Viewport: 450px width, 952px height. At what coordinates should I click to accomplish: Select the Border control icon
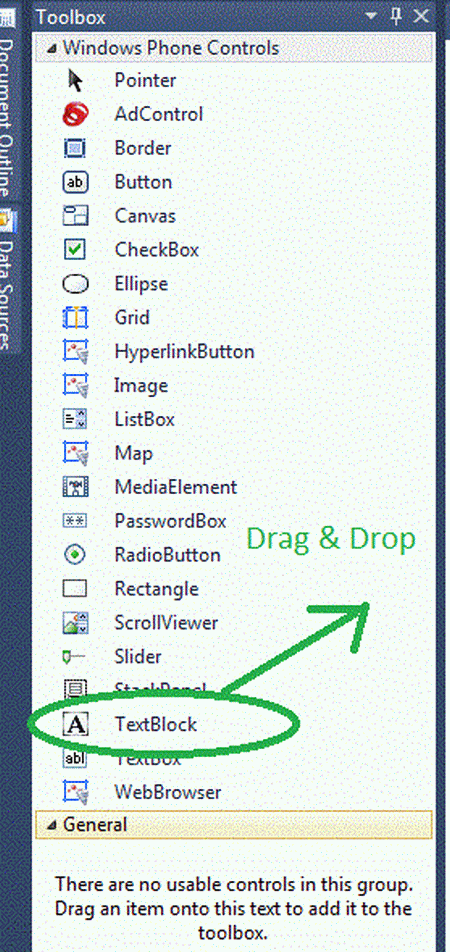[76, 148]
